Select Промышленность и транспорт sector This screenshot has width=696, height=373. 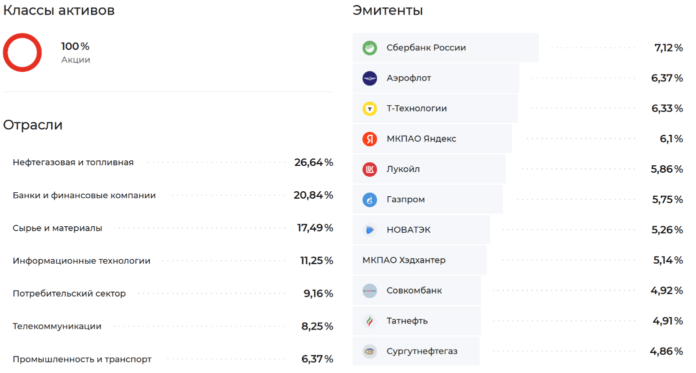[x=173, y=359]
